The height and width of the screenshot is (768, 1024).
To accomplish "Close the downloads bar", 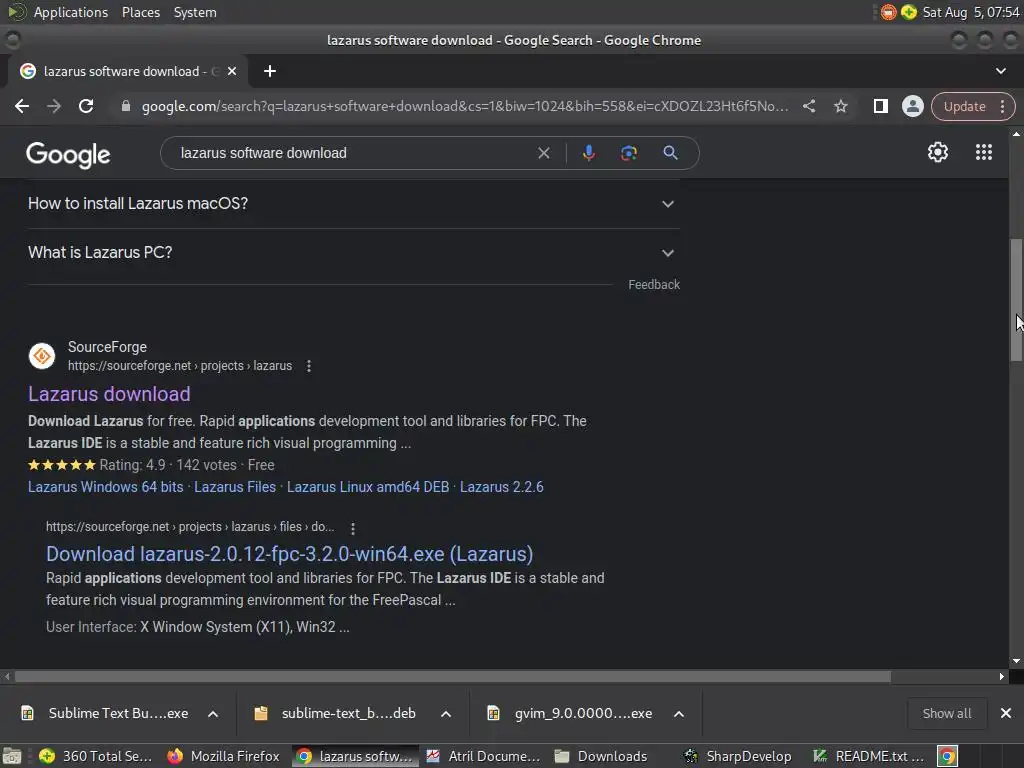I will 1006,713.
